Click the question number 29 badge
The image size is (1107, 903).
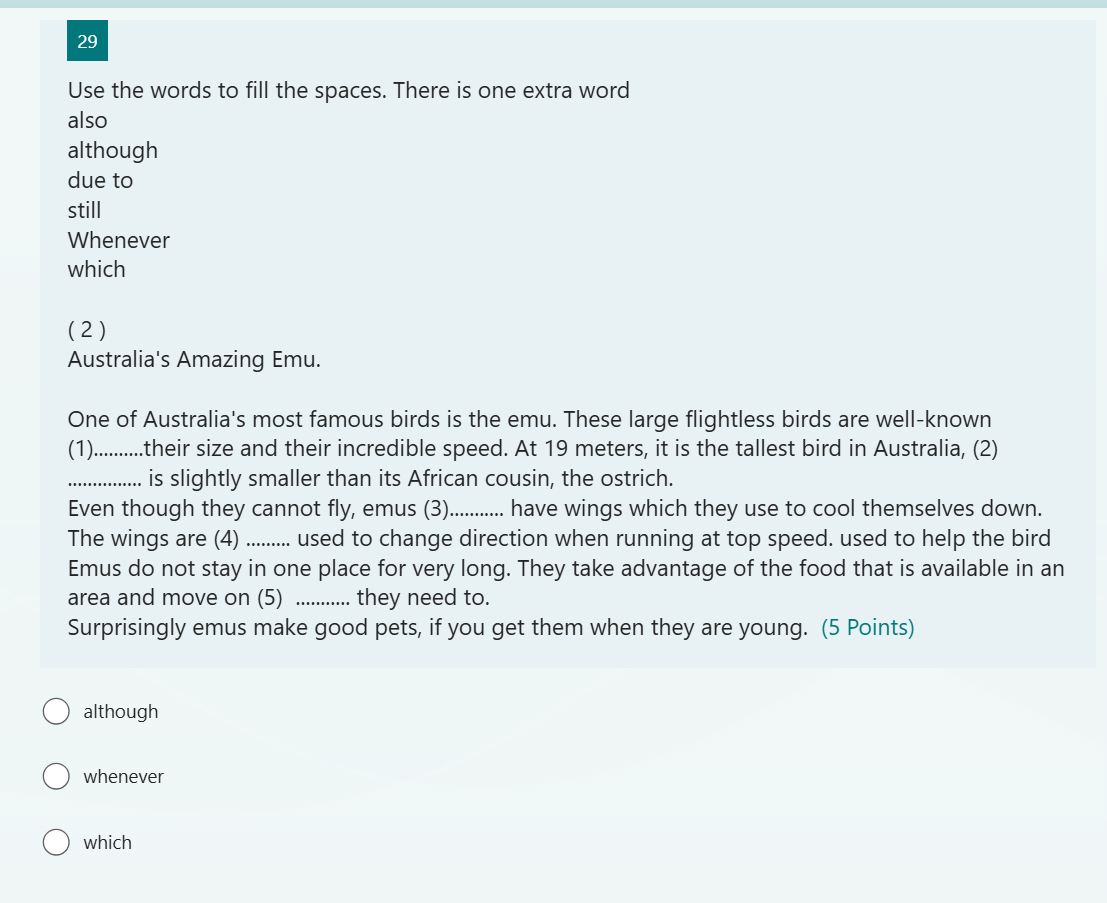88,41
